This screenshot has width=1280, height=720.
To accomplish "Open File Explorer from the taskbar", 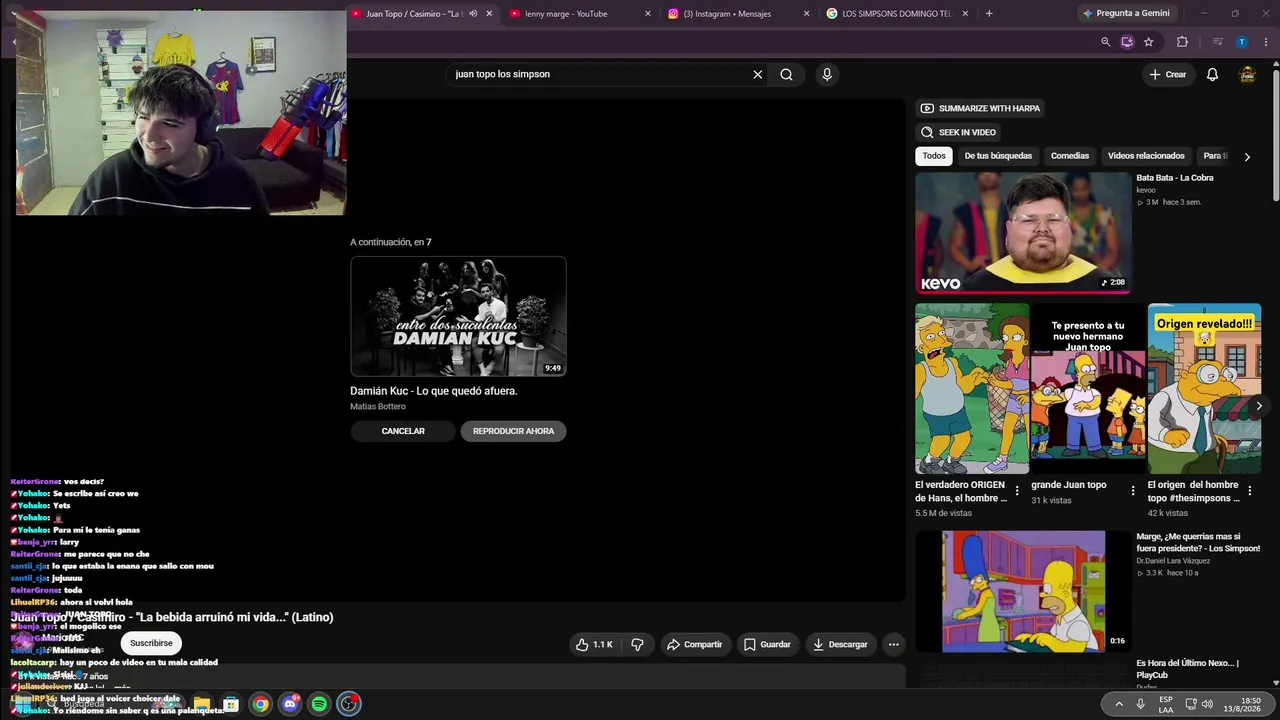I will point(201,704).
